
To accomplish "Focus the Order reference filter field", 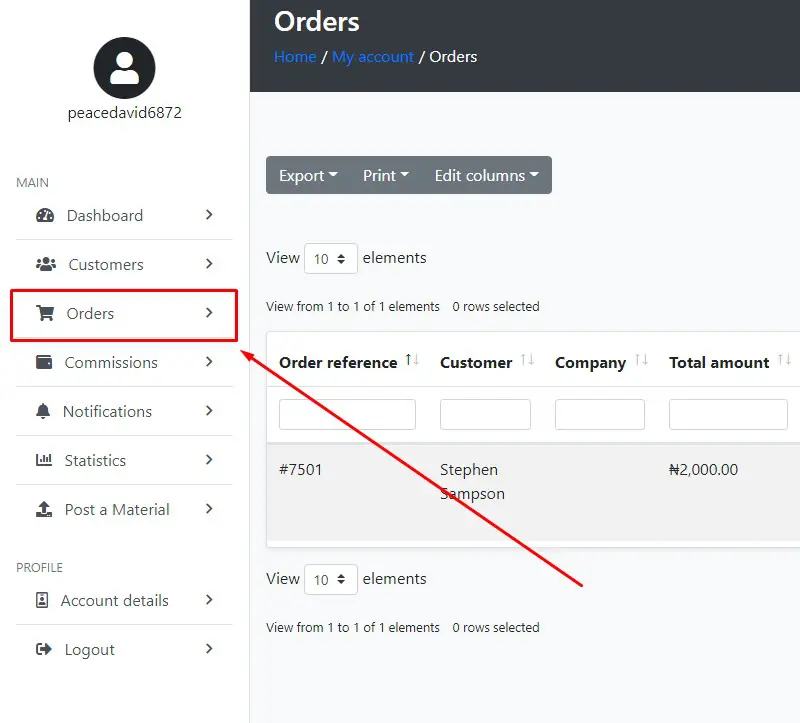I will coord(347,414).
